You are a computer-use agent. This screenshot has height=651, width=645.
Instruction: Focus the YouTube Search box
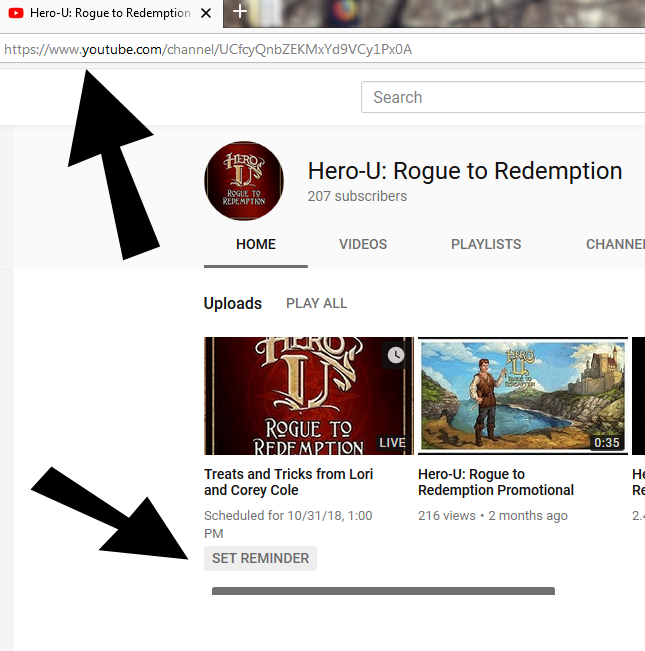[x=503, y=97]
